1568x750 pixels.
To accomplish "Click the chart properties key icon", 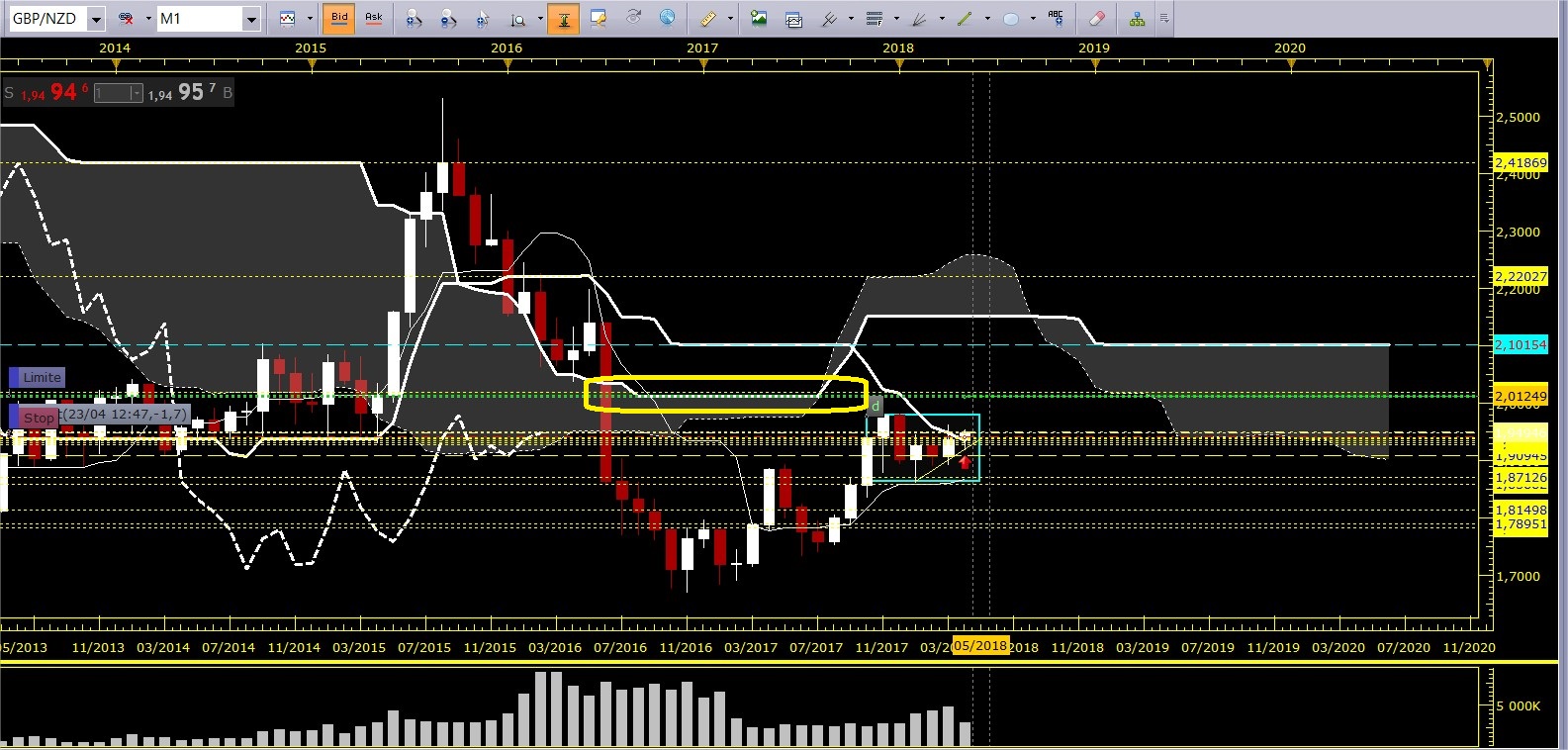I will coord(599,19).
